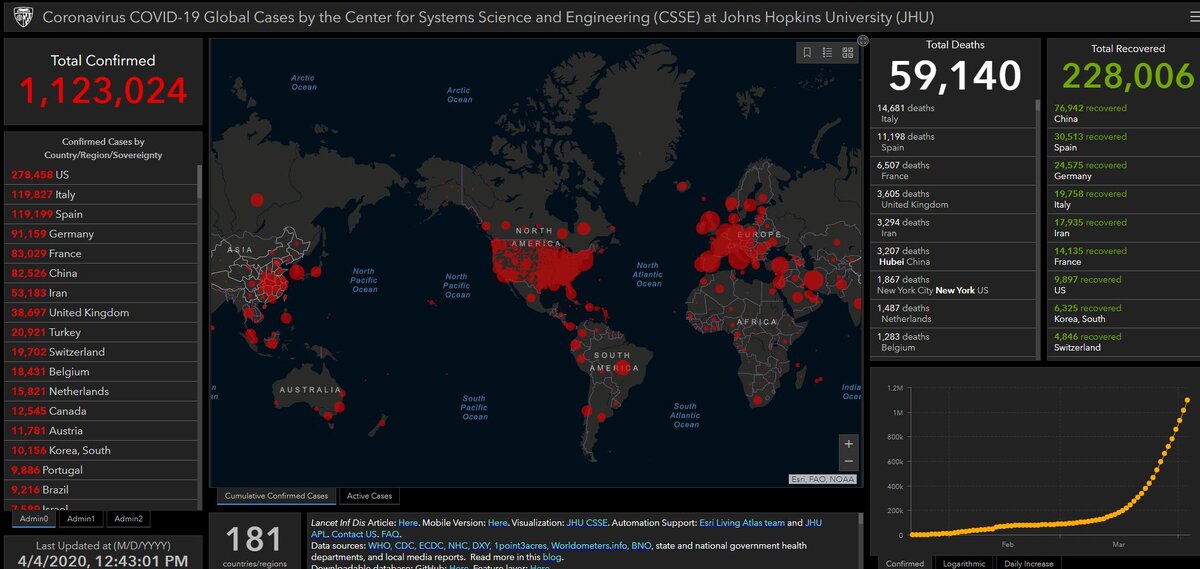Select Canada in confirmed cases list
Image resolution: width=1200 pixels, height=569 pixels.
101,410
